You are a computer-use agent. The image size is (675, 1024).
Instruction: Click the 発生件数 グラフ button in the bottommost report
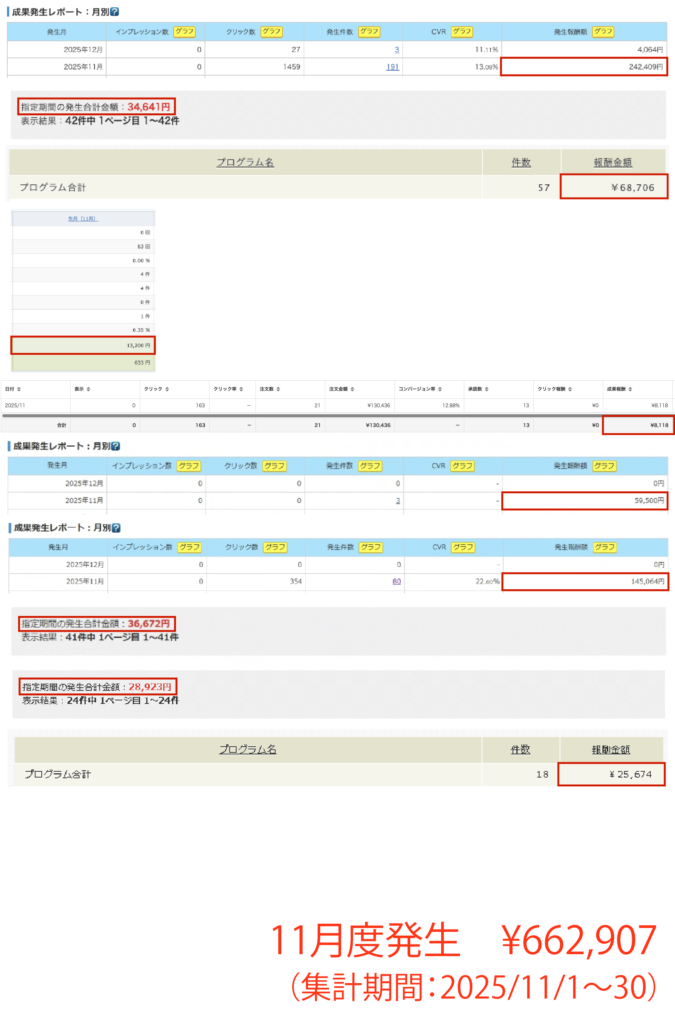(x=370, y=548)
